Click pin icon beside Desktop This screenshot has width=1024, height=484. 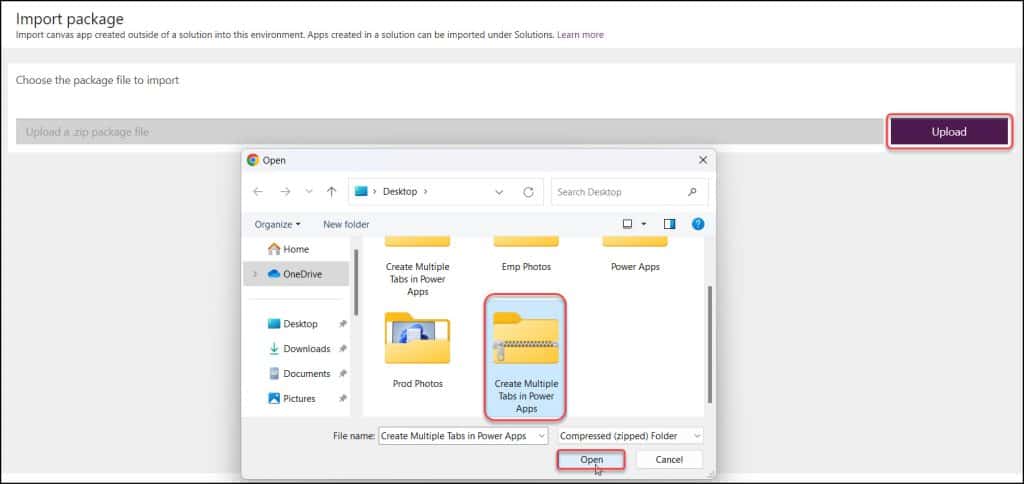342,324
